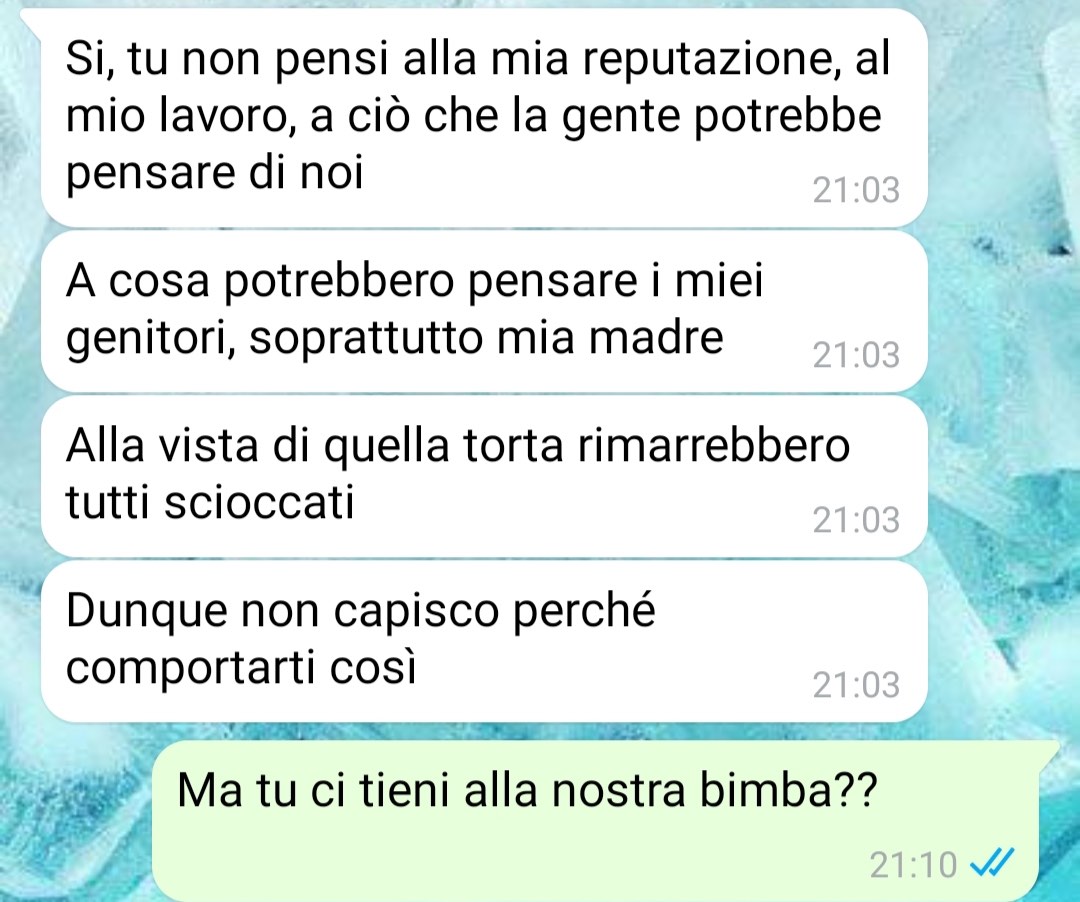Tap the 21:10 timestamp on the green bubble
The height and width of the screenshot is (902, 1080).
913,865
